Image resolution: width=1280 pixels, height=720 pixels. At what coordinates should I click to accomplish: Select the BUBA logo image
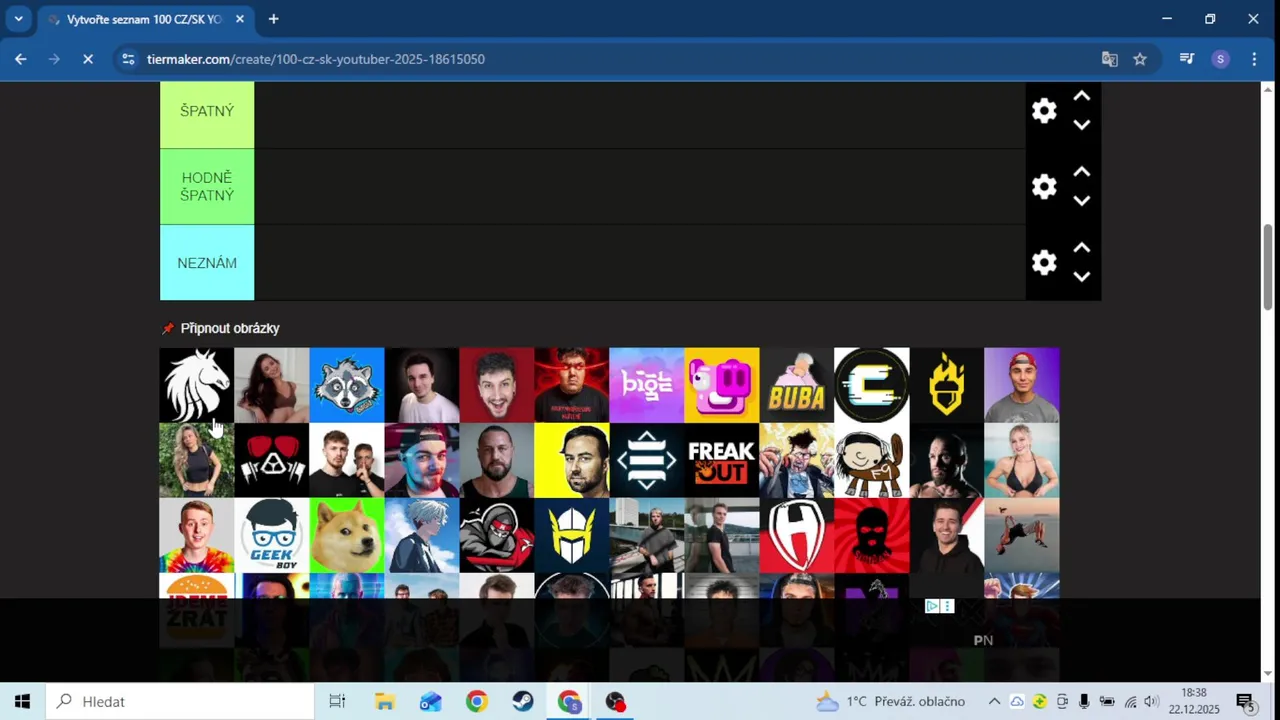coord(797,385)
